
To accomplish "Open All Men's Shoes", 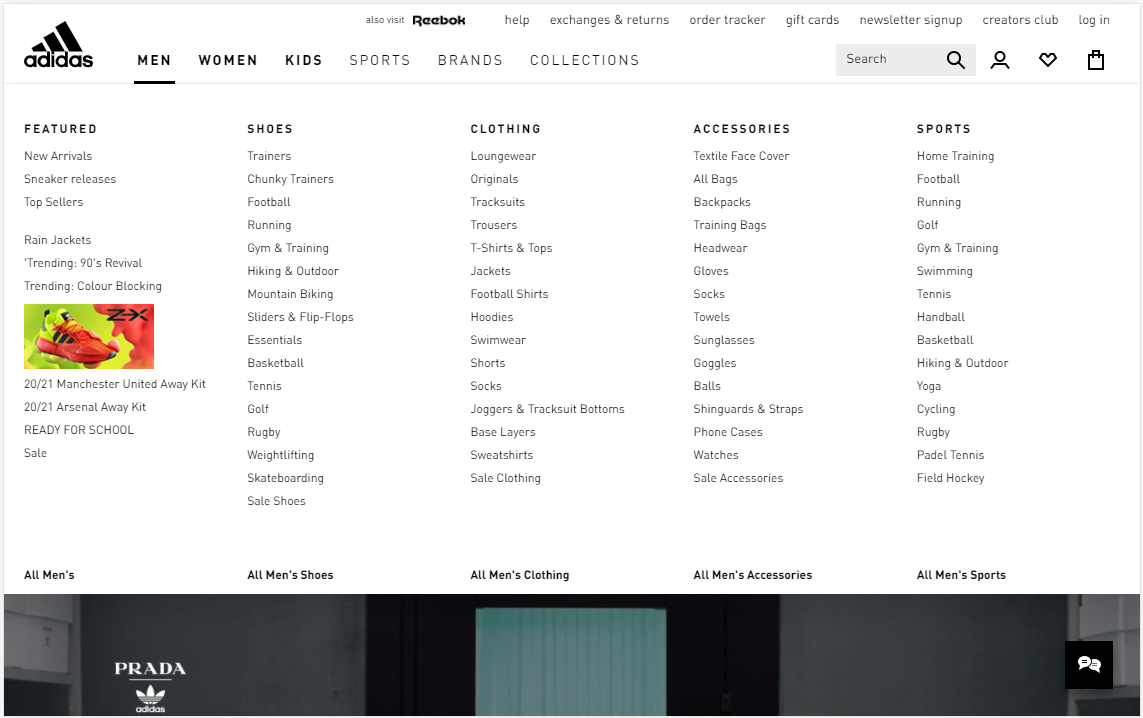I will point(290,575).
